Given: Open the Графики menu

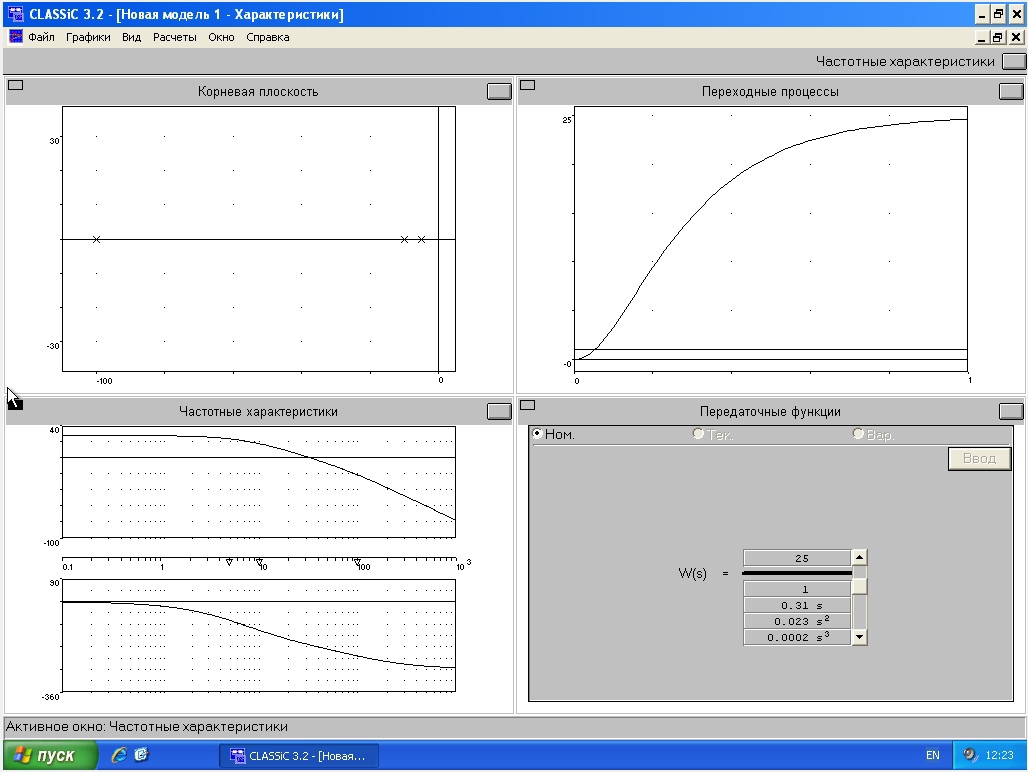Looking at the screenshot, I should (x=88, y=37).
